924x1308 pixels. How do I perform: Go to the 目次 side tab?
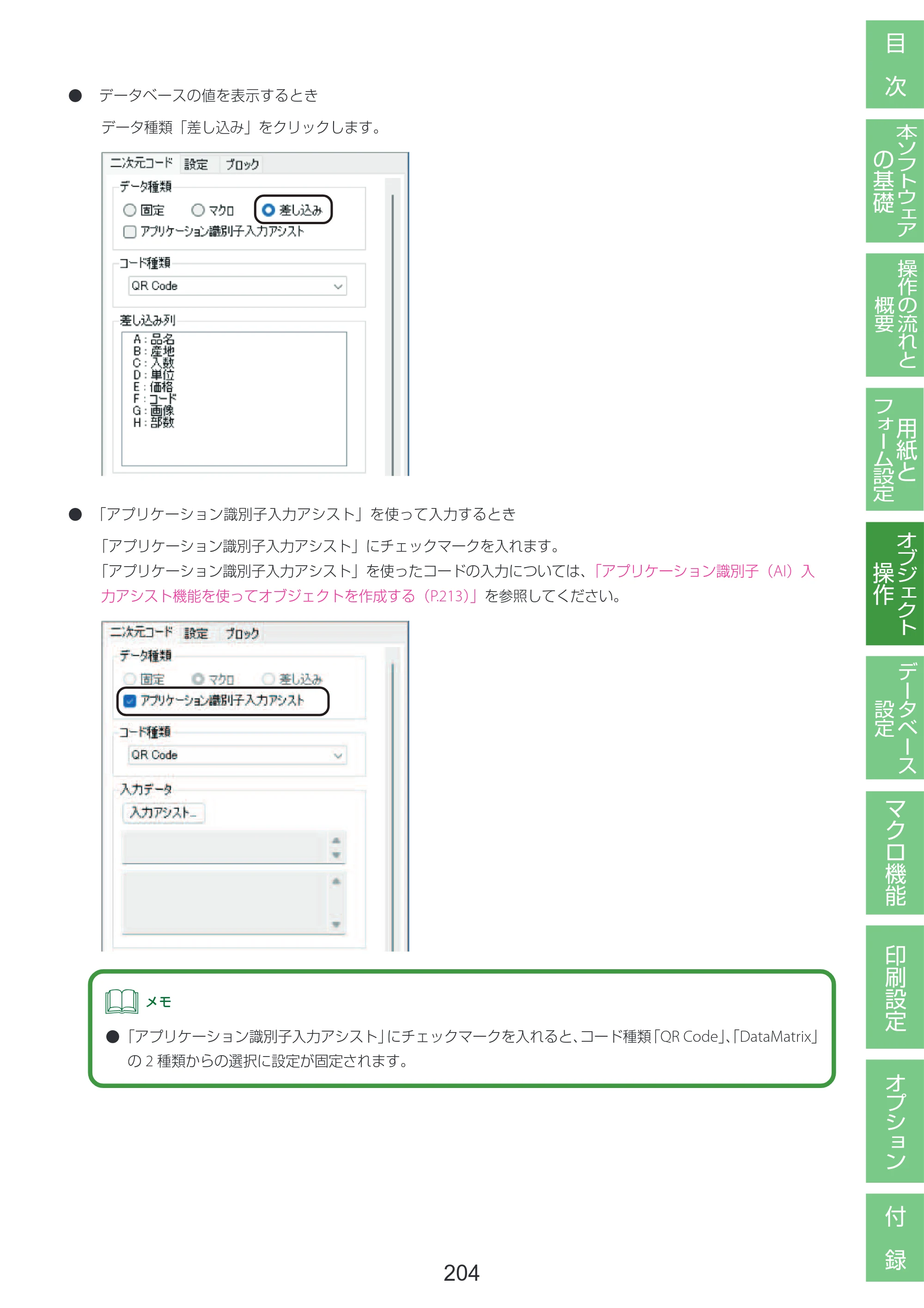tap(894, 64)
